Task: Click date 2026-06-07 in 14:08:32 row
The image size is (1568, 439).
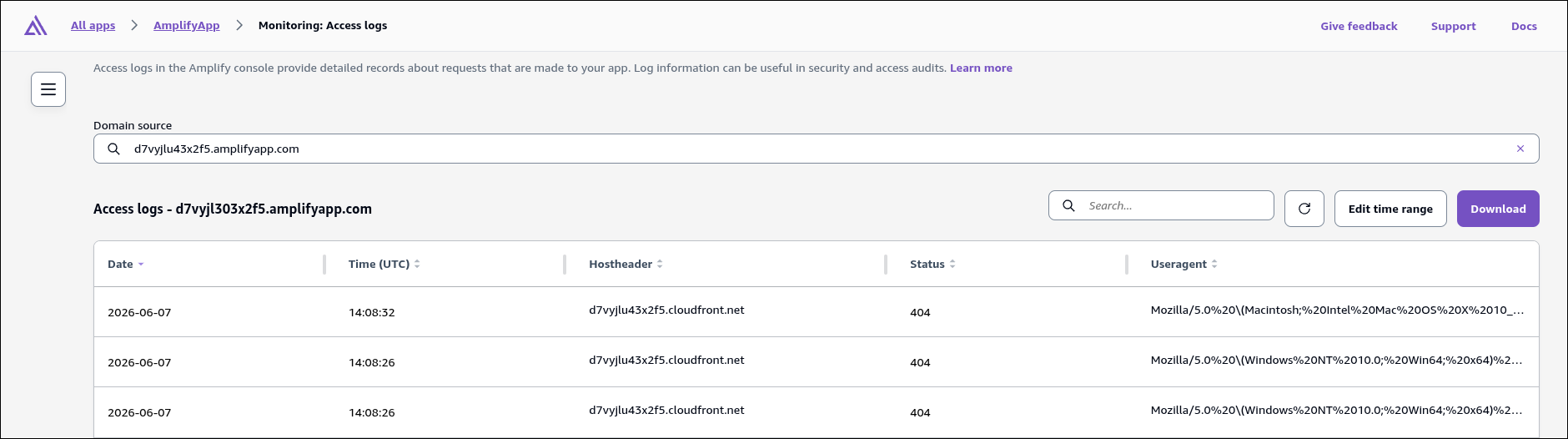Action: 139,312
